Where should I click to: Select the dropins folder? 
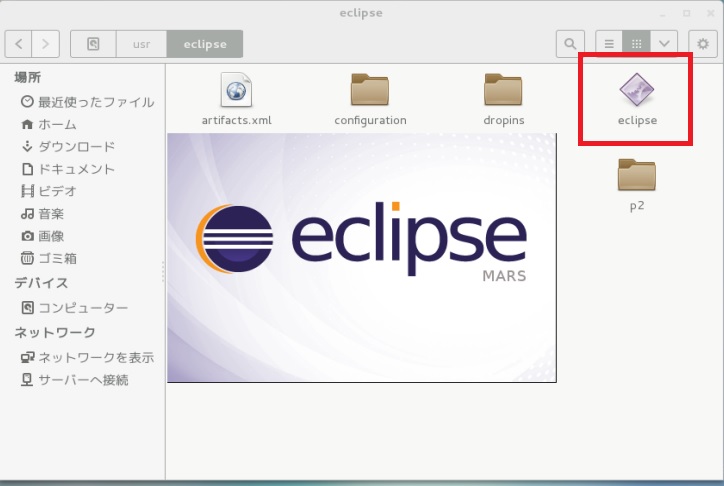[x=503, y=89]
